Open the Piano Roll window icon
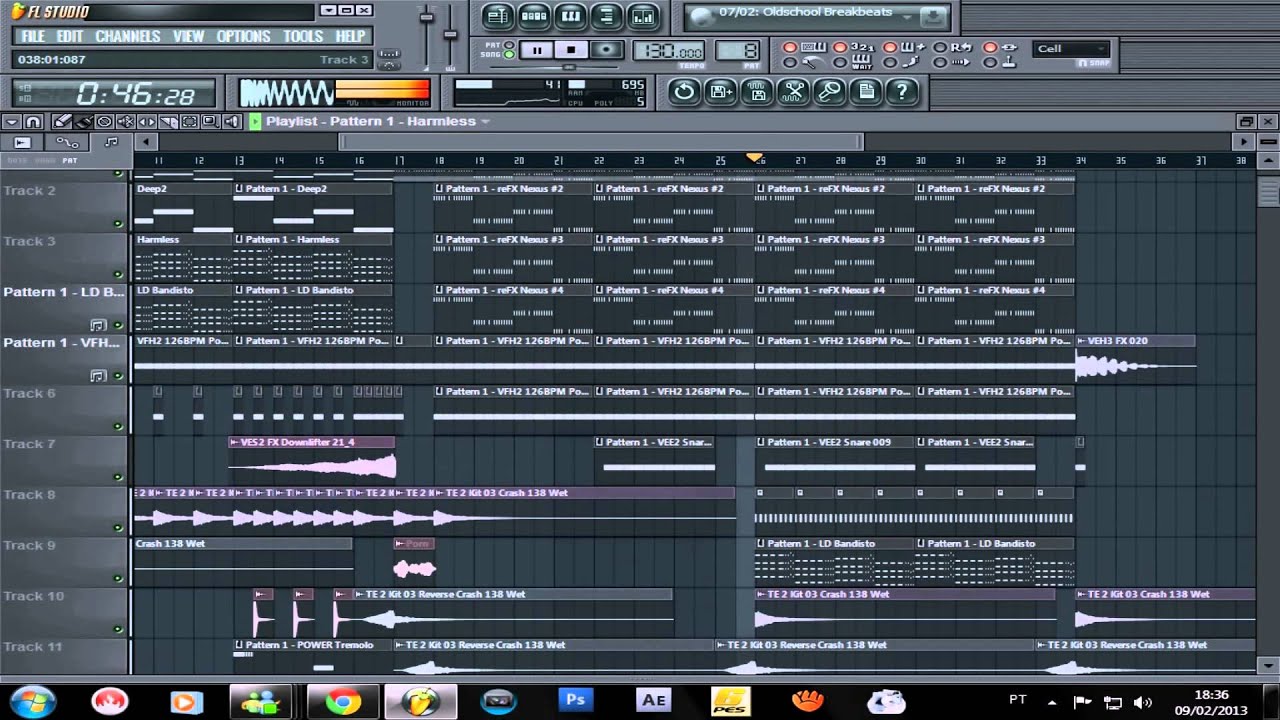Viewport: 1280px width, 720px height. pos(570,16)
